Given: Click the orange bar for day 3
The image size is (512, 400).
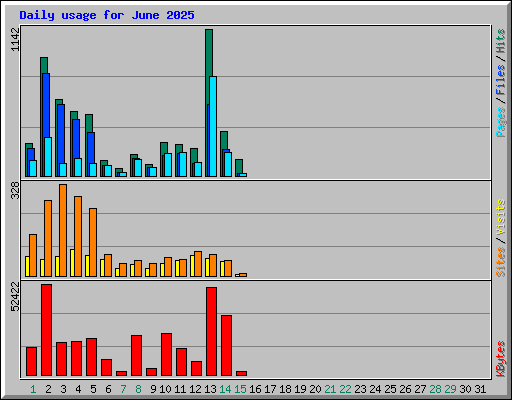Looking at the screenshot, I should pyautogui.click(x=63, y=230).
